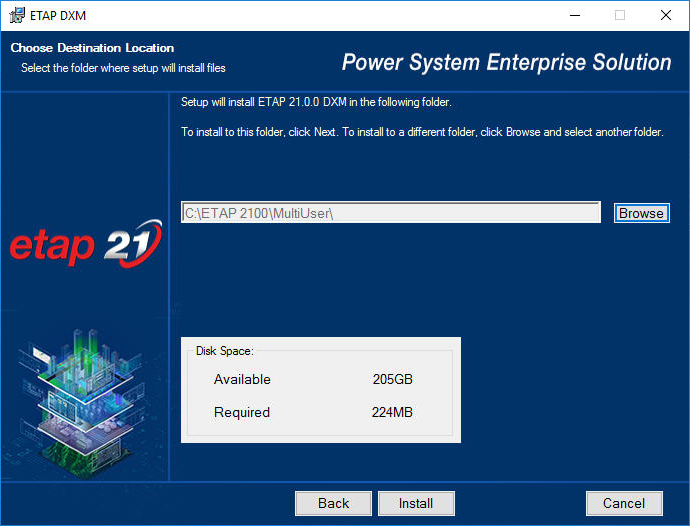The width and height of the screenshot is (690, 526).
Task: Select the 'Required' disk space label
Action: pos(242,412)
